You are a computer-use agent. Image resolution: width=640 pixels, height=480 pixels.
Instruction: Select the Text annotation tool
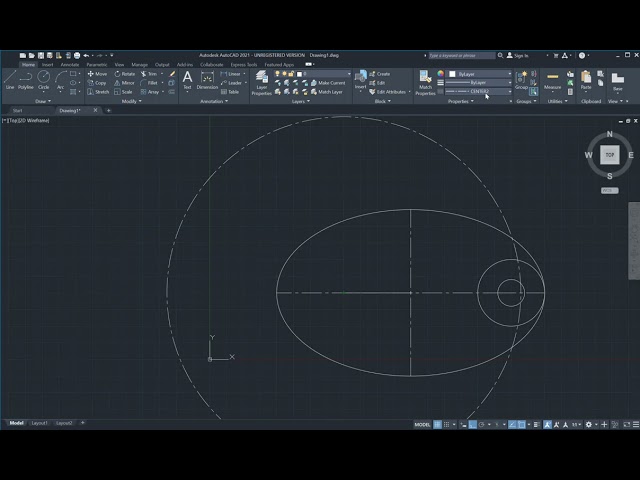coord(187,80)
